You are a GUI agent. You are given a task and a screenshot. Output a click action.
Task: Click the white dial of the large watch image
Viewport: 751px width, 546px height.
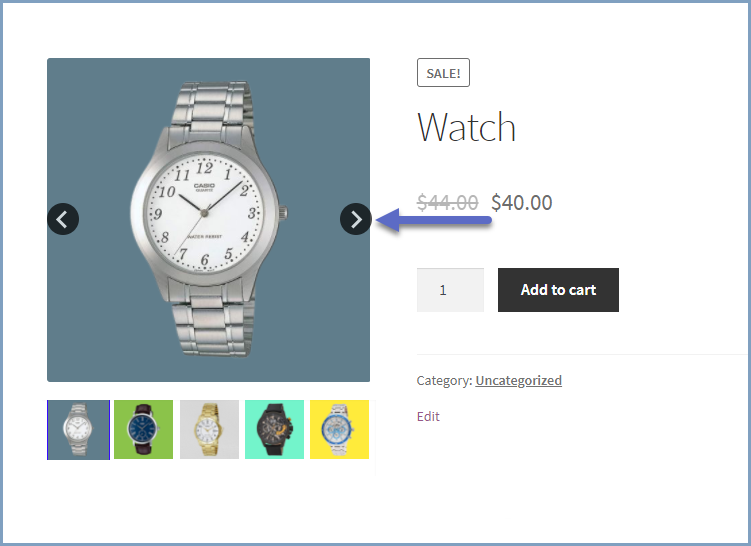[x=205, y=213]
